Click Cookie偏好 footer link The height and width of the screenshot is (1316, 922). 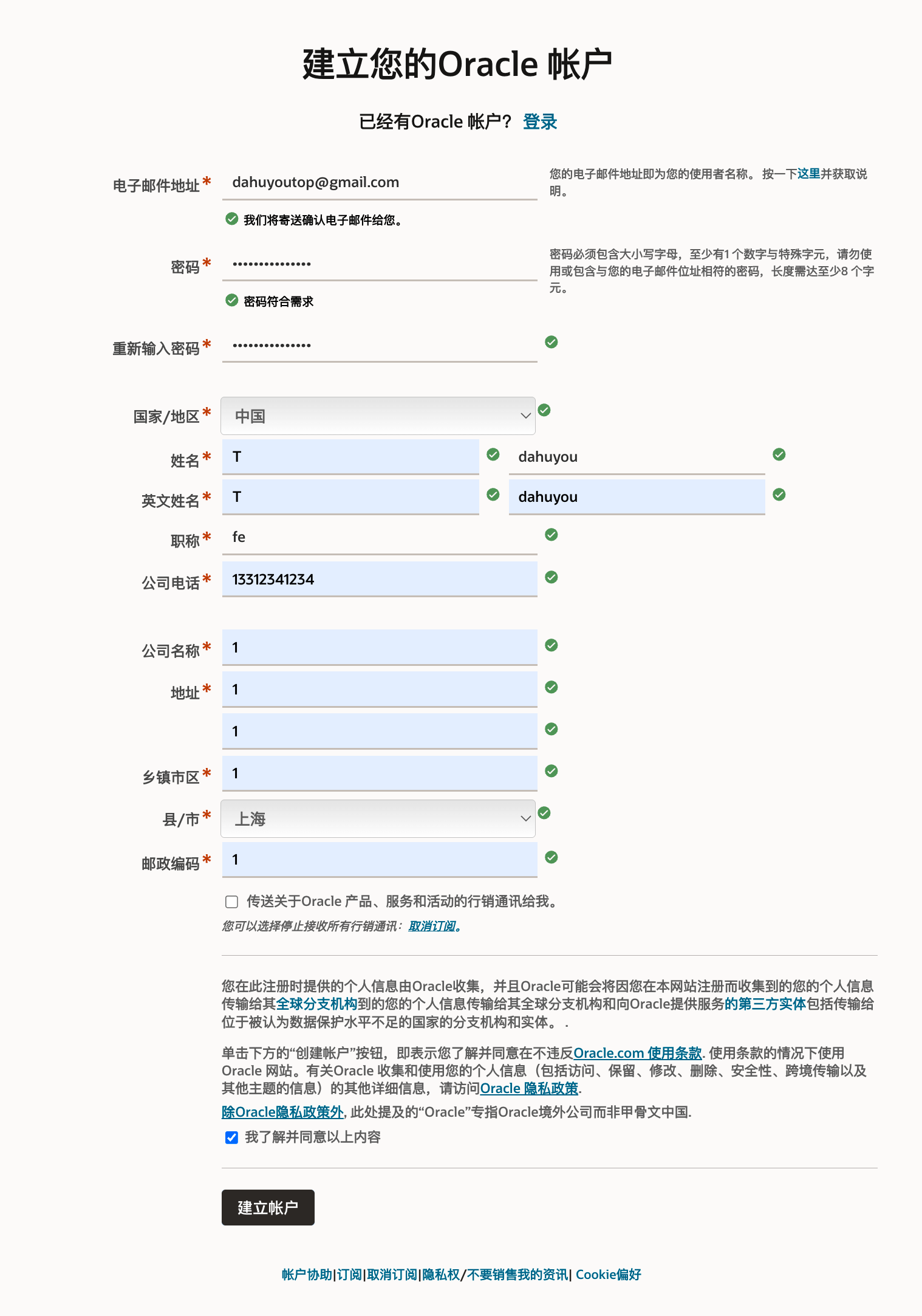click(x=609, y=1274)
